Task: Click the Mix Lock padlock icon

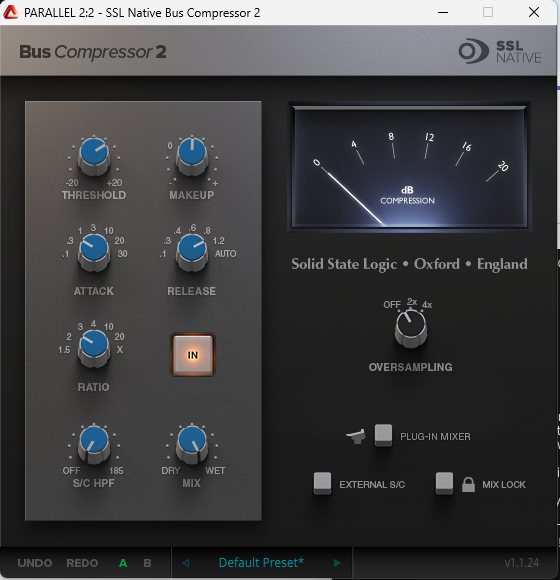Action: [x=468, y=484]
